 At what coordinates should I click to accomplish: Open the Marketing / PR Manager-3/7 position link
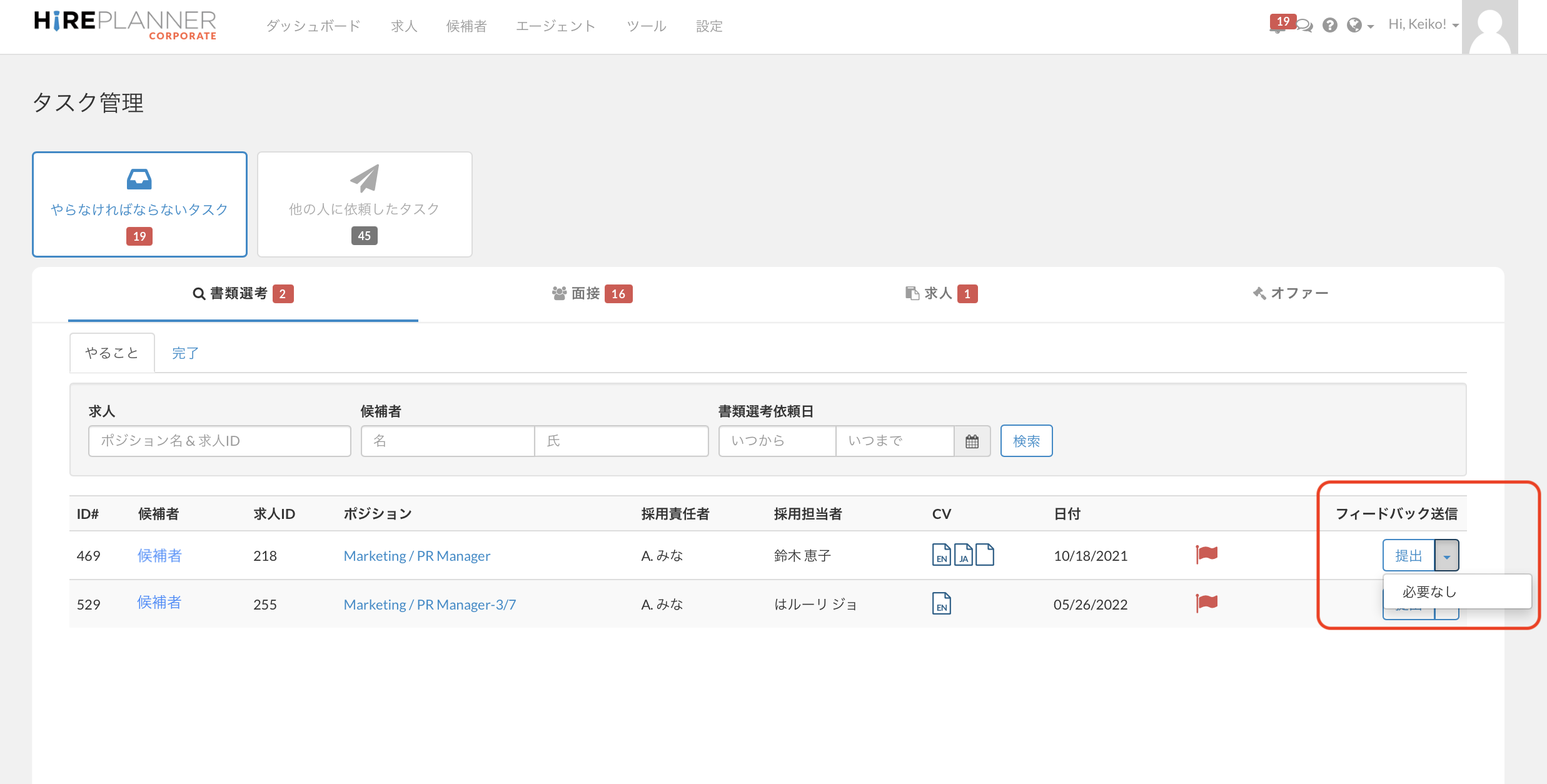(430, 605)
